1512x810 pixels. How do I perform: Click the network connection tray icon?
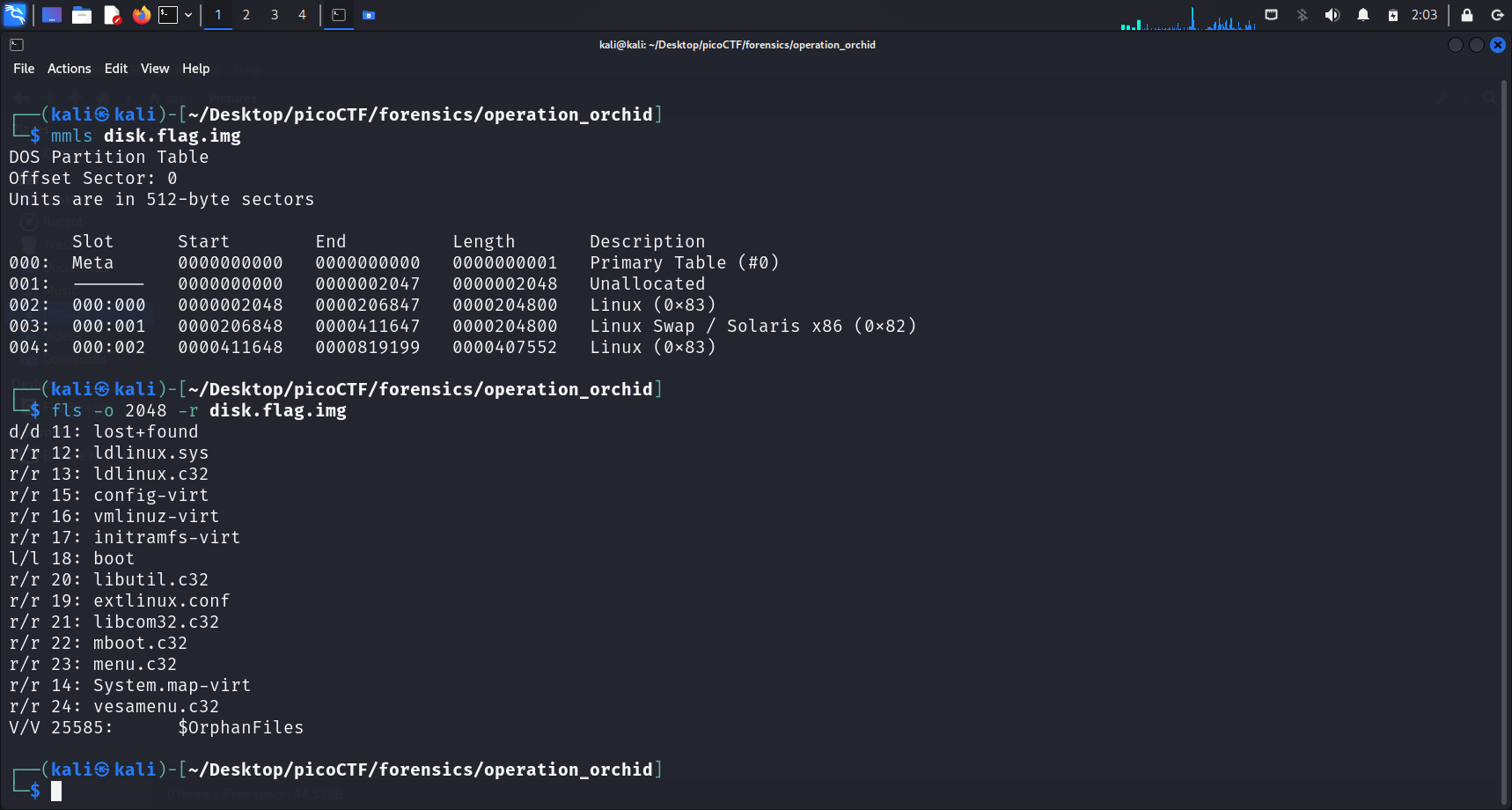point(1271,15)
